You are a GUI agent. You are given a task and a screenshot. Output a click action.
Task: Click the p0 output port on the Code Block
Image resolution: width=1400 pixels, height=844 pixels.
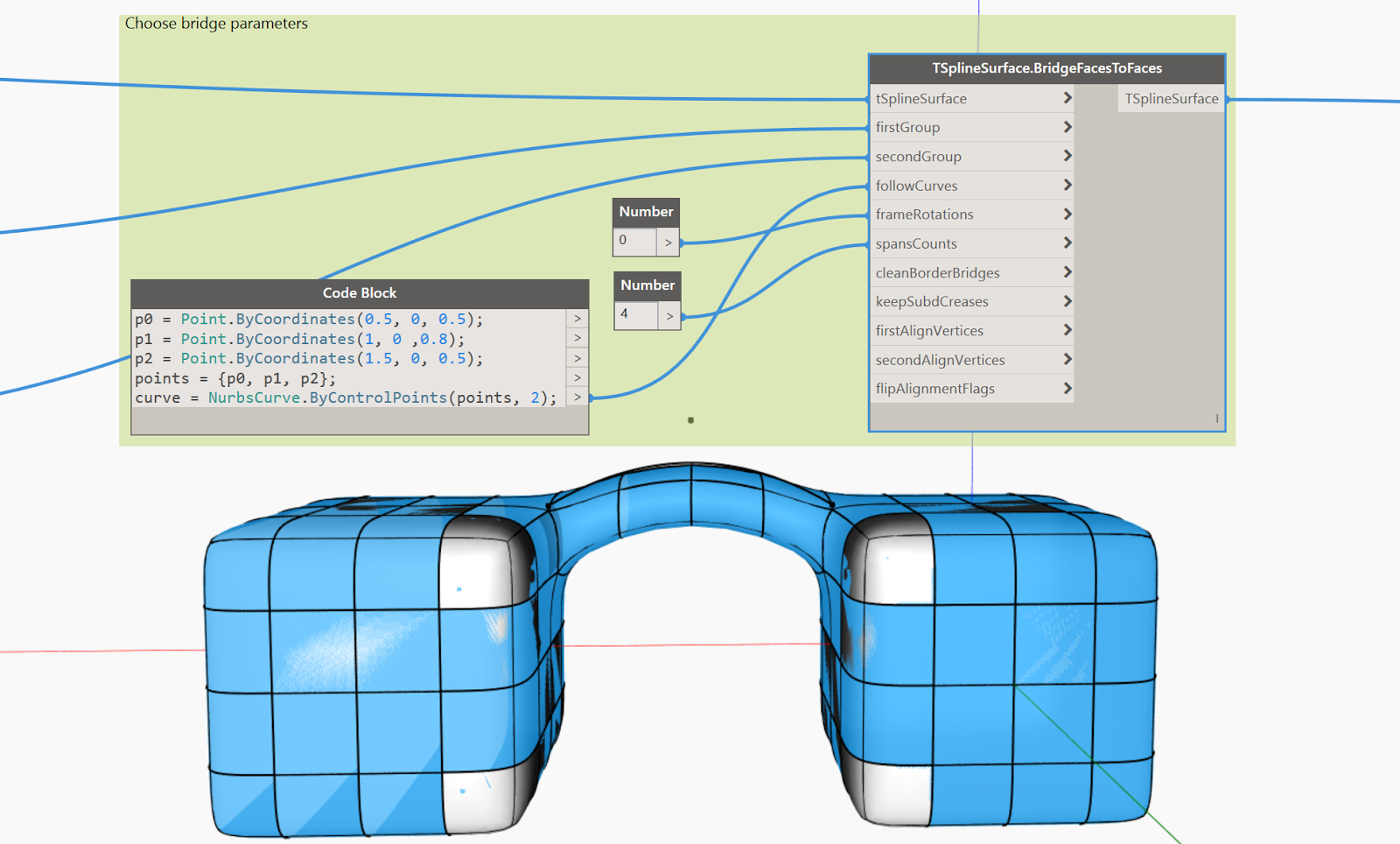577,319
